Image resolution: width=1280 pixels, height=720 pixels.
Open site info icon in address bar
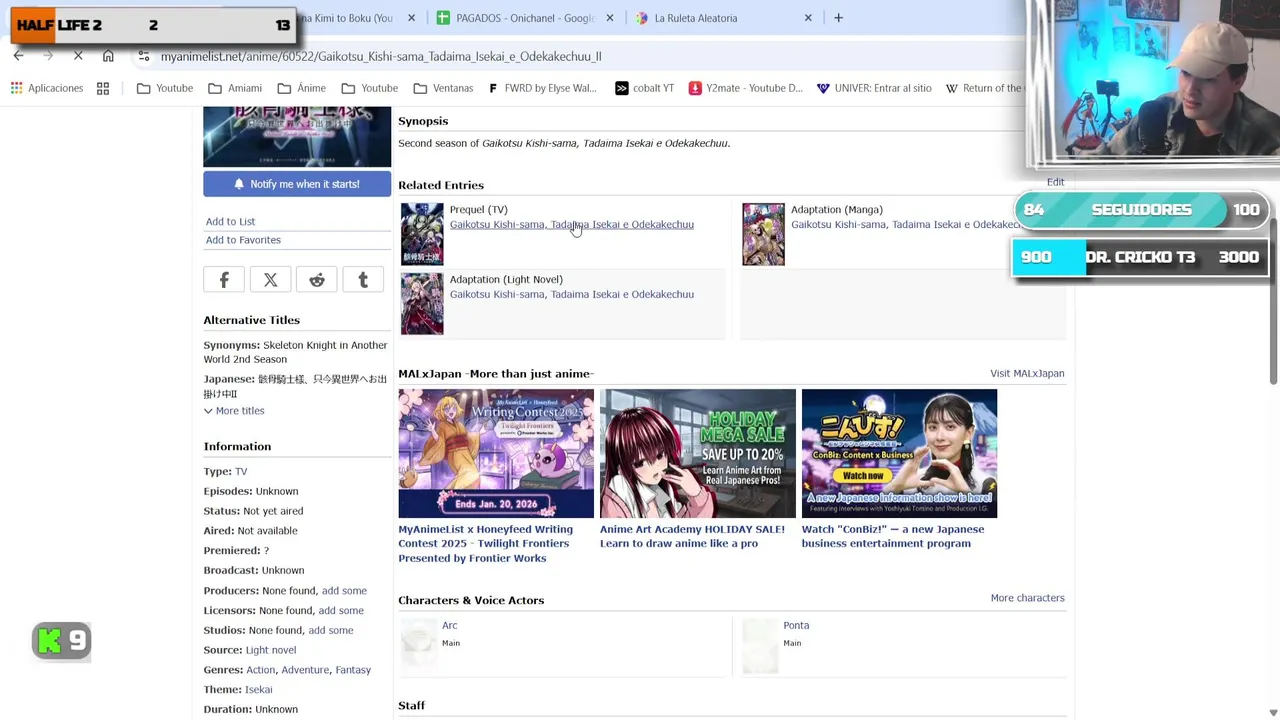144,56
